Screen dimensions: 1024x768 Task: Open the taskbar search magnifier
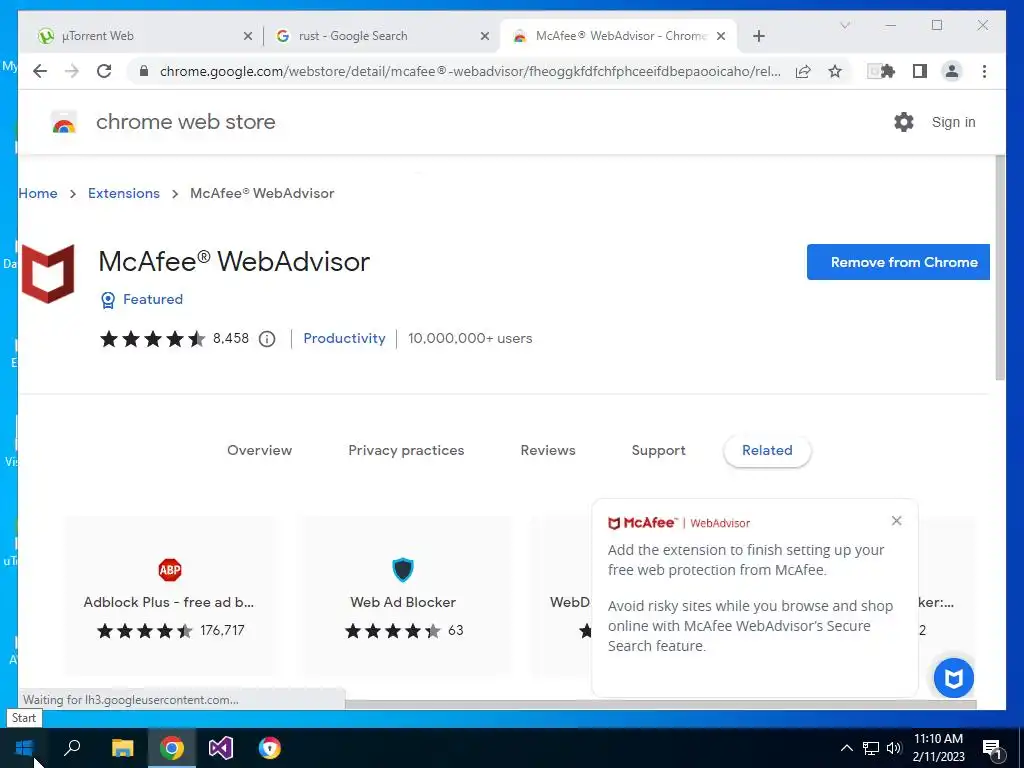[x=72, y=748]
